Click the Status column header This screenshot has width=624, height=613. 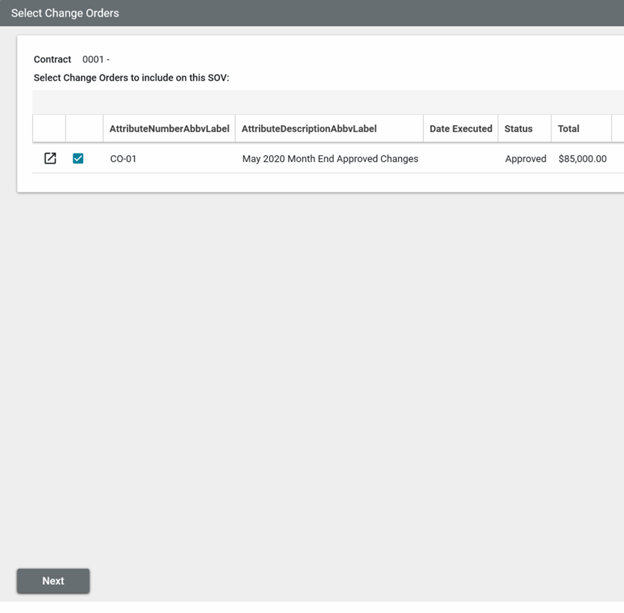(x=518, y=129)
